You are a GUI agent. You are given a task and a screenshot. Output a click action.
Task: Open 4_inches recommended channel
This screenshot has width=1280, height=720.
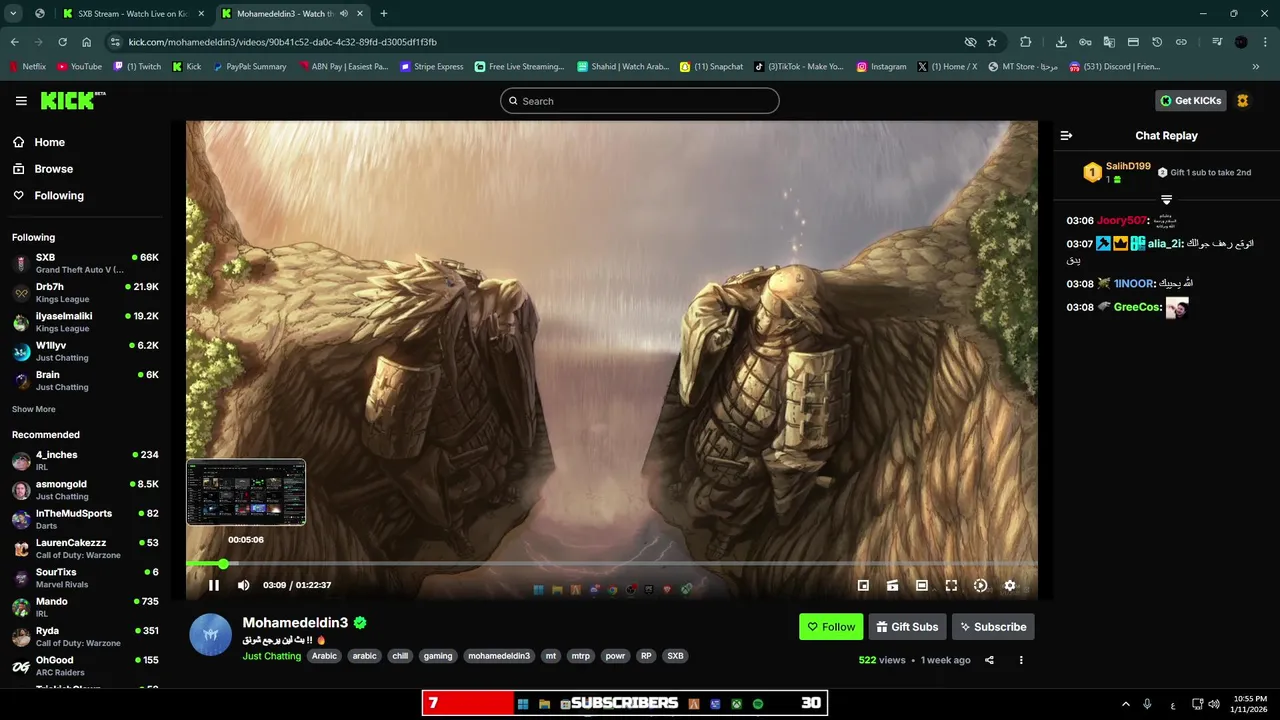click(x=84, y=460)
